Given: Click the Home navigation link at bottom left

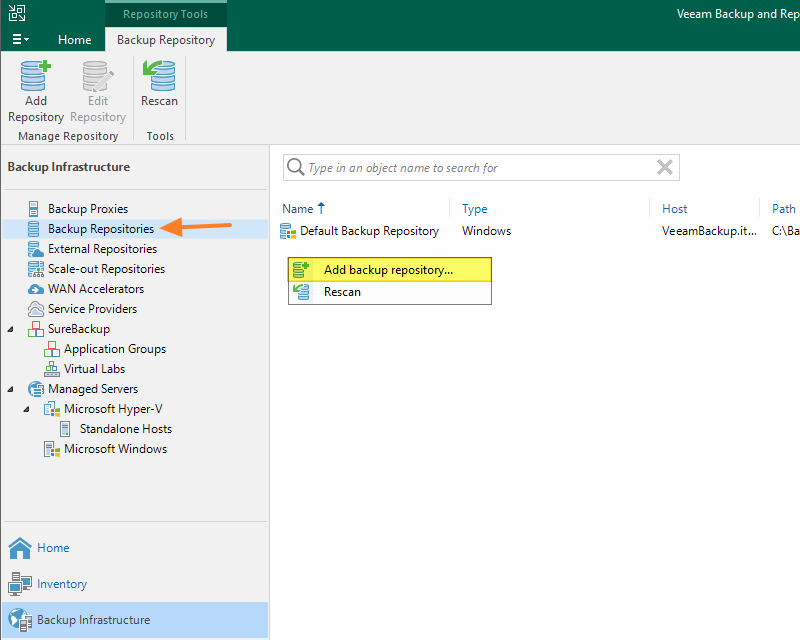Looking at the screenshot, I should (x=48, y=548).
